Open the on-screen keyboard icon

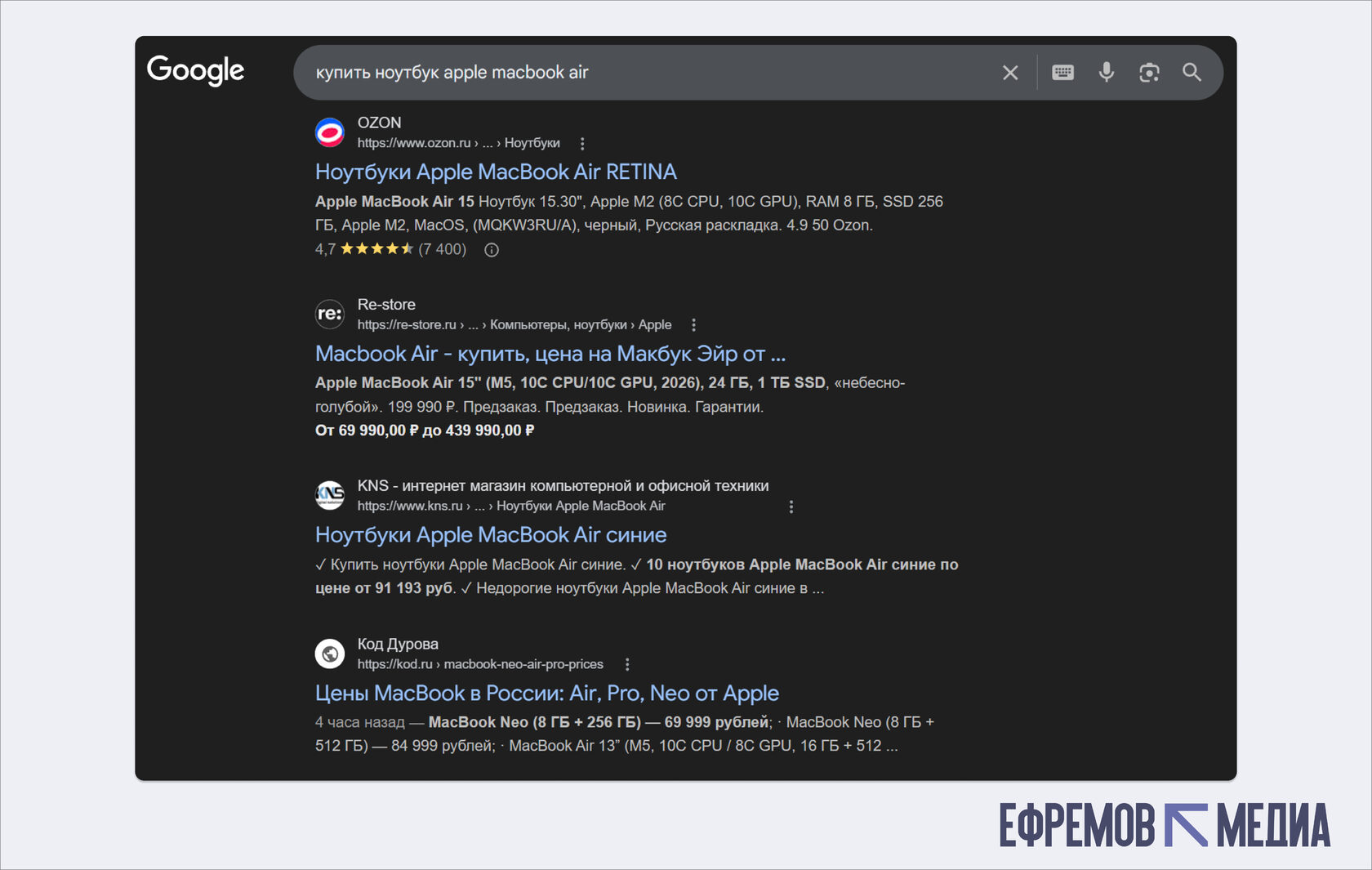coord(1062,73)
